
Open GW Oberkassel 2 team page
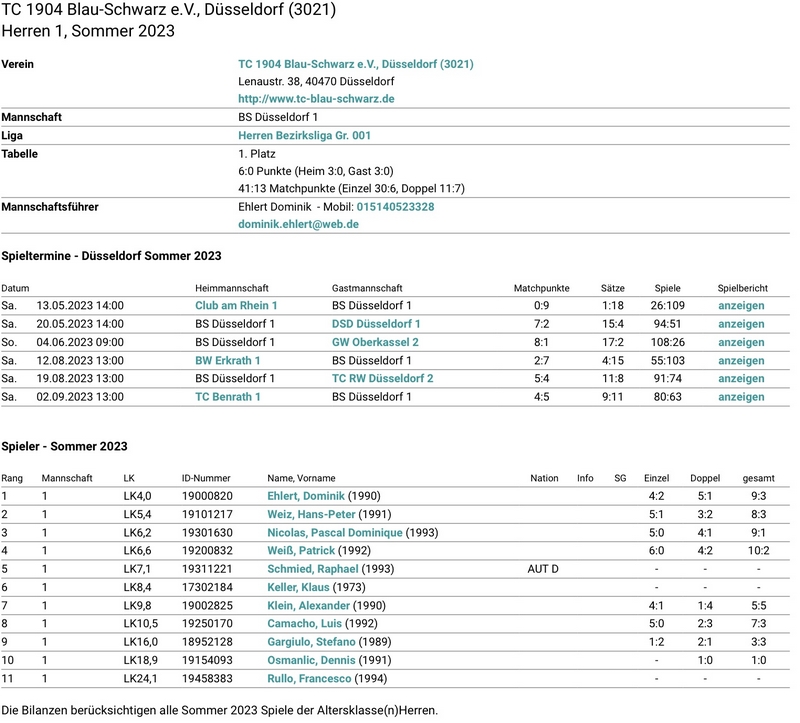375,342
